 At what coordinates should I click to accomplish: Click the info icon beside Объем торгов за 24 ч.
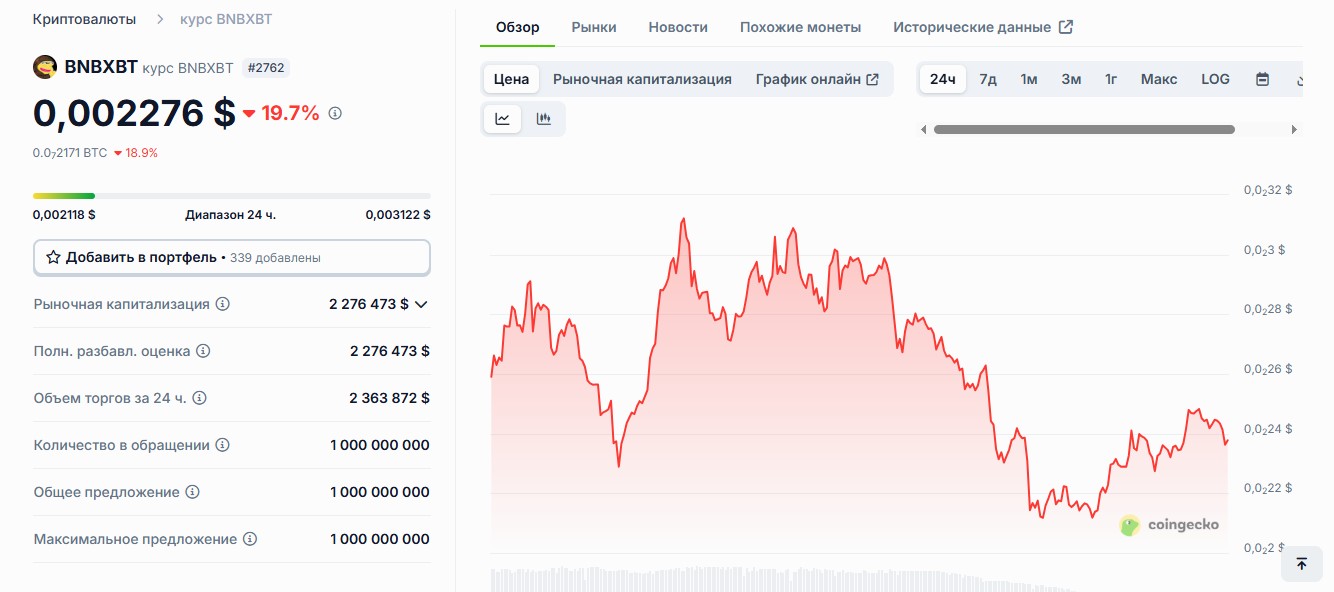pos(200,398)
